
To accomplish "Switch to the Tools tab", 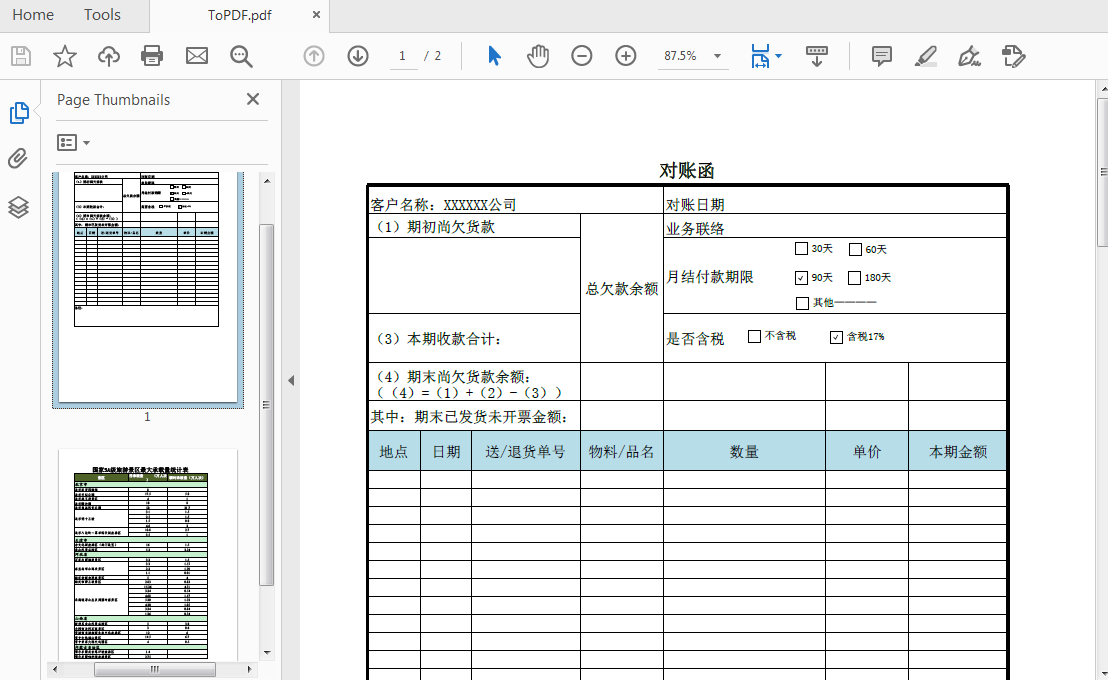I will 102,15.
